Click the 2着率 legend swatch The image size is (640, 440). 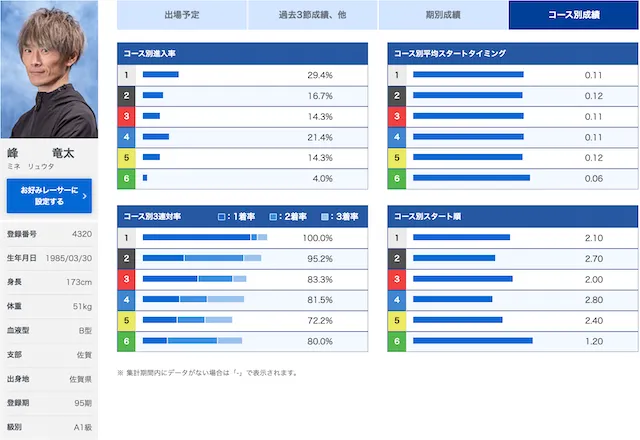tap(274, 216)
